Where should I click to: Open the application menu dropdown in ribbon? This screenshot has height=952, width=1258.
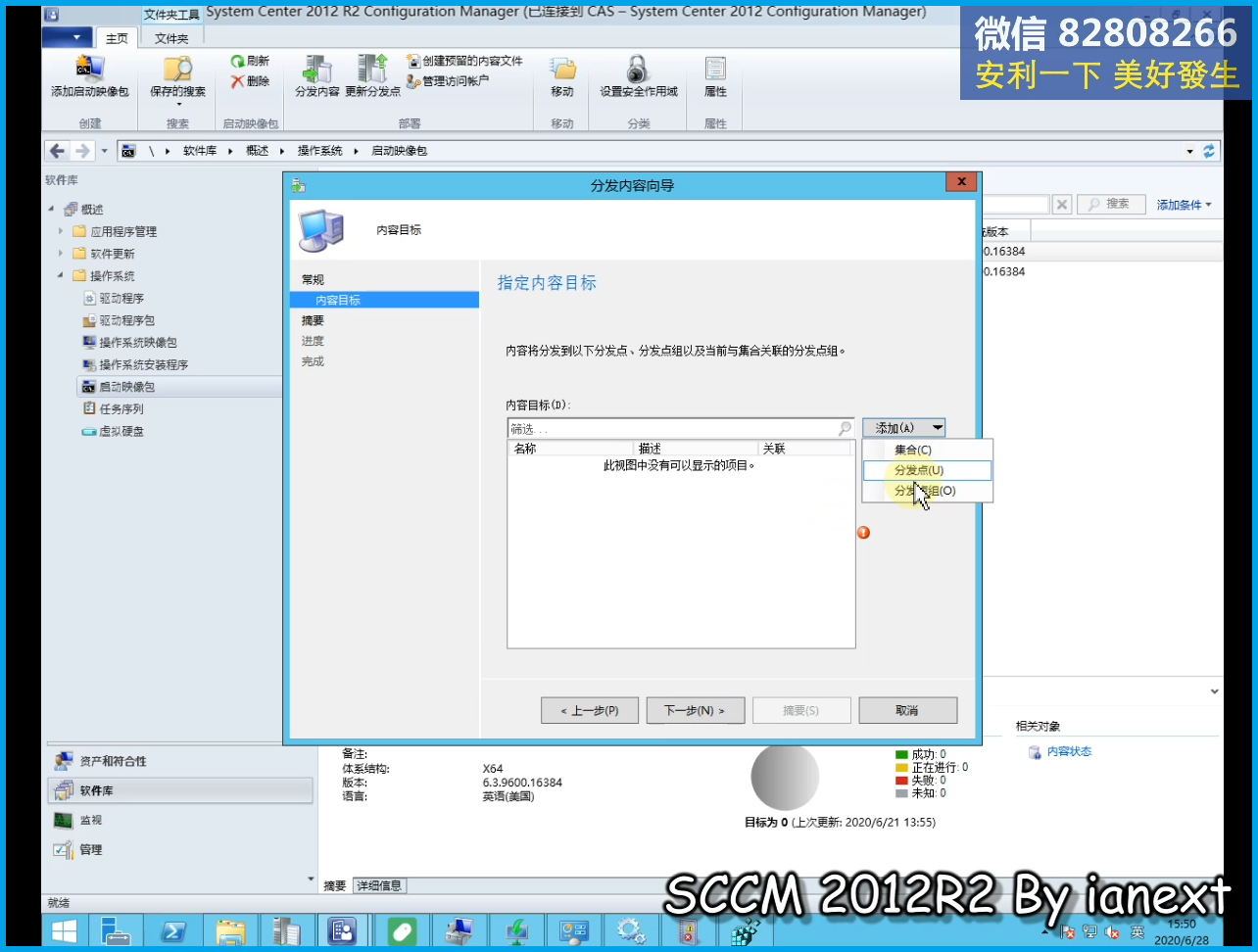pyautogui.click(x=68, y=37)
